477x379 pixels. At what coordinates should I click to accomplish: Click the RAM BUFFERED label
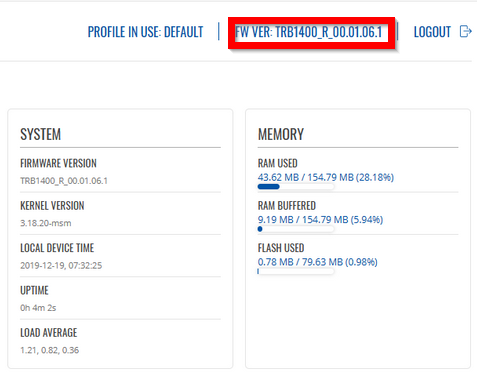[287, 206]
